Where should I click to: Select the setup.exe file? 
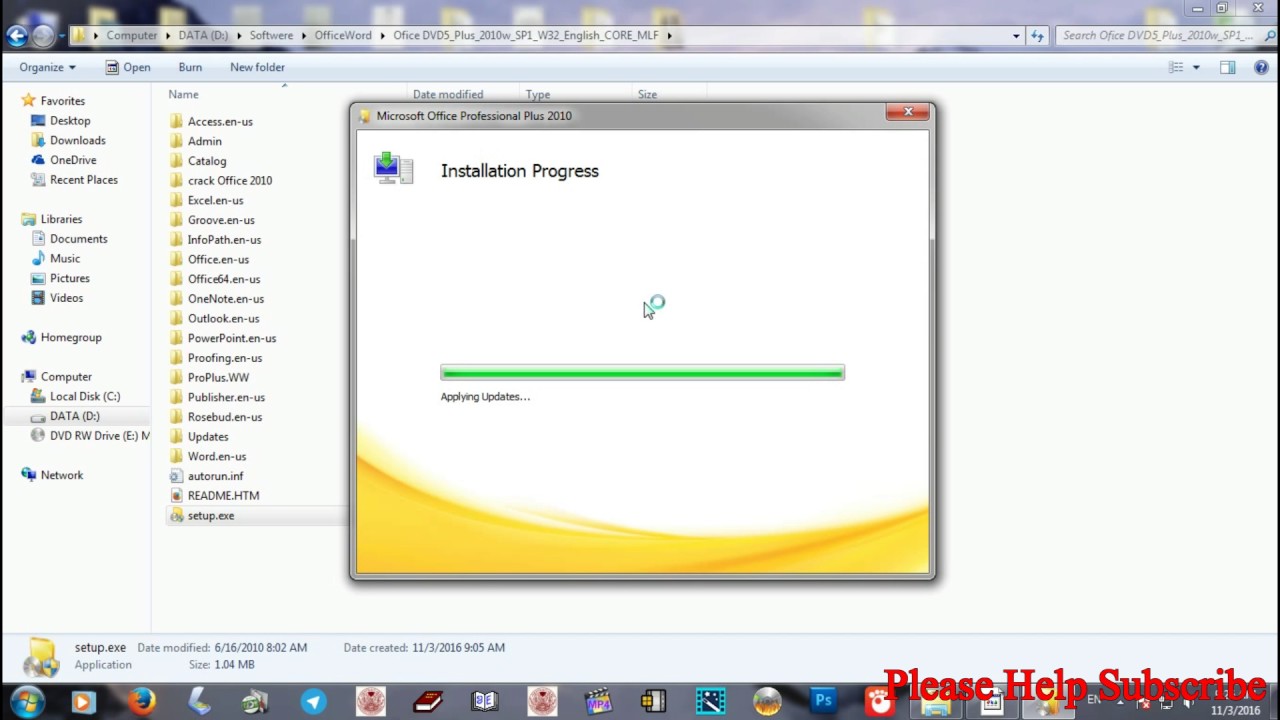tap(211, 516)
